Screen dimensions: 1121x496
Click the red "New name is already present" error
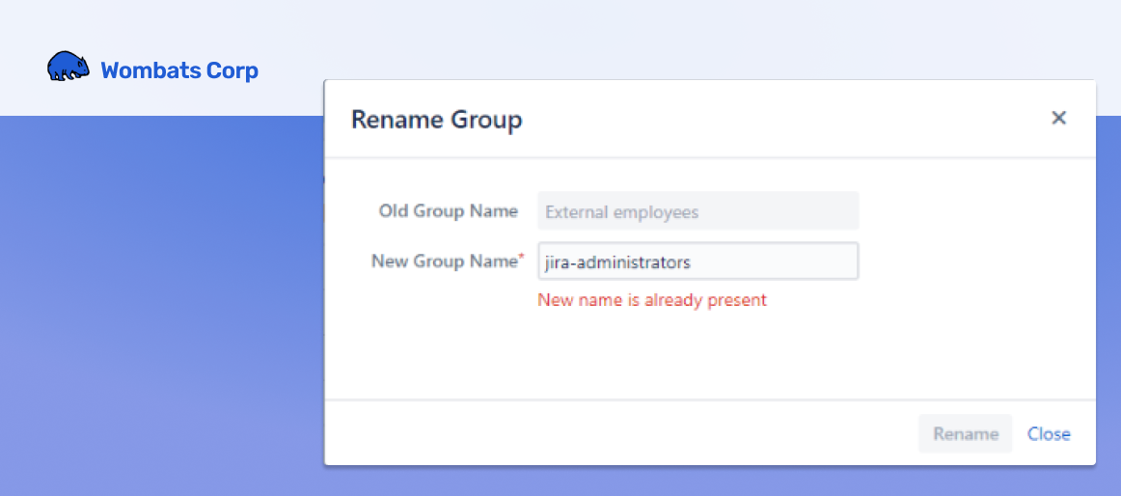pos(652,300)
